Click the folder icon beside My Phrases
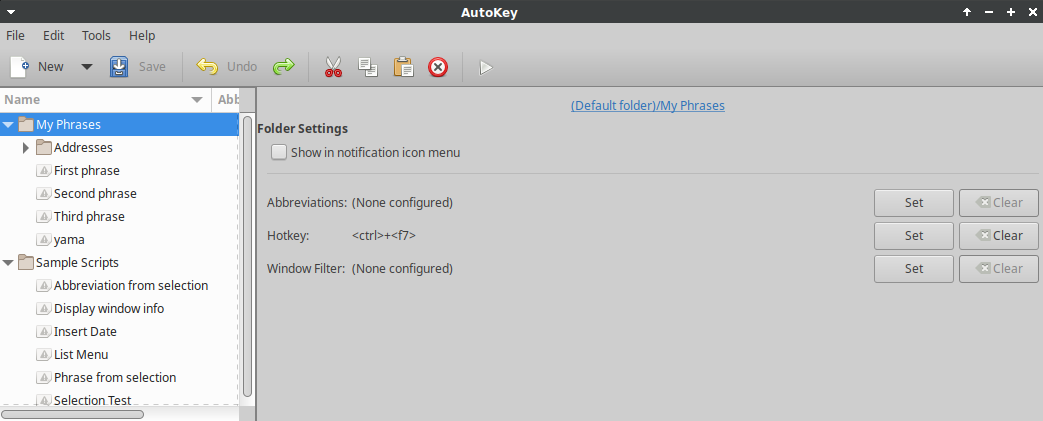 click(x=26, y=124)
